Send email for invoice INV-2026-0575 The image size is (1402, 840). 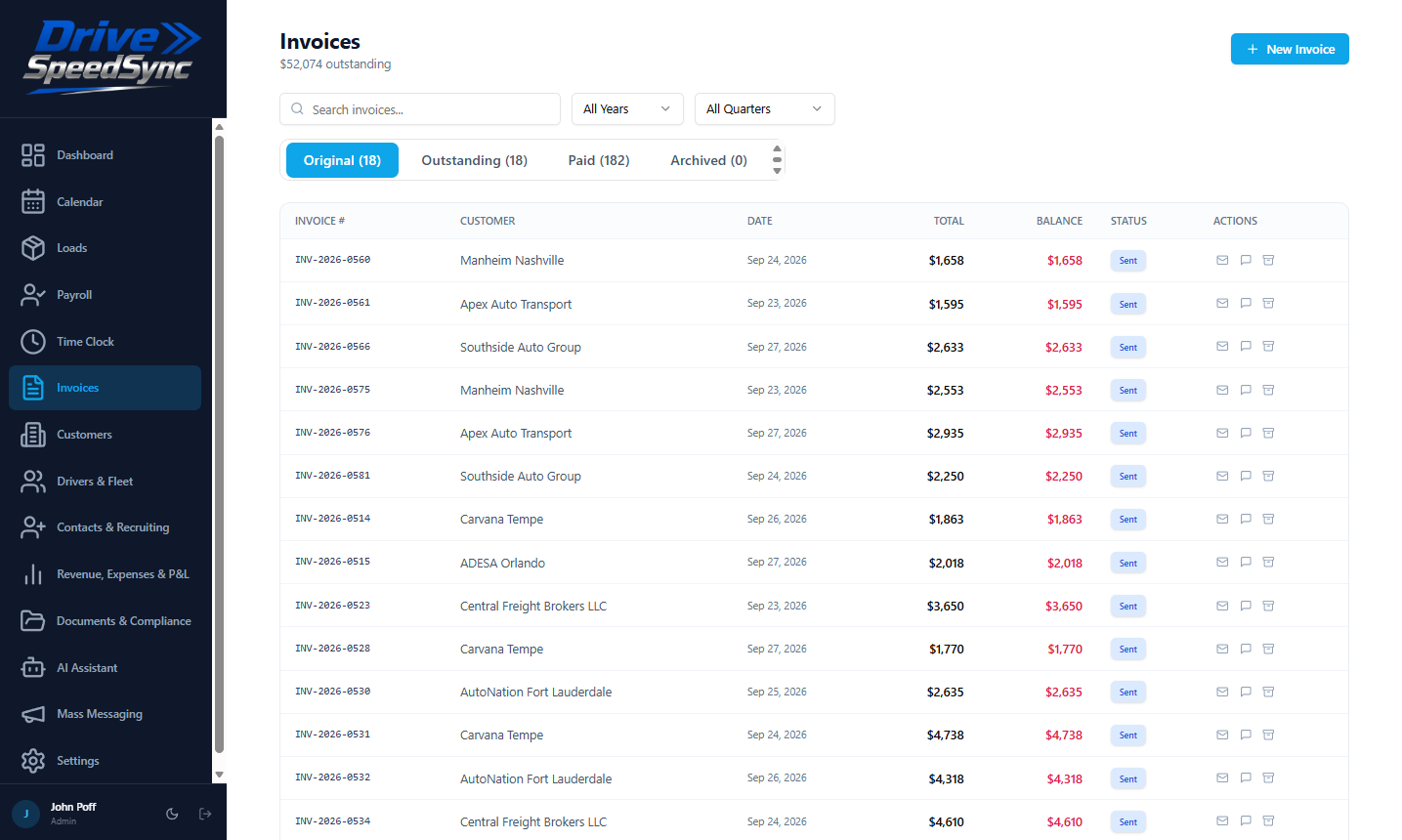click(1222, 390)
